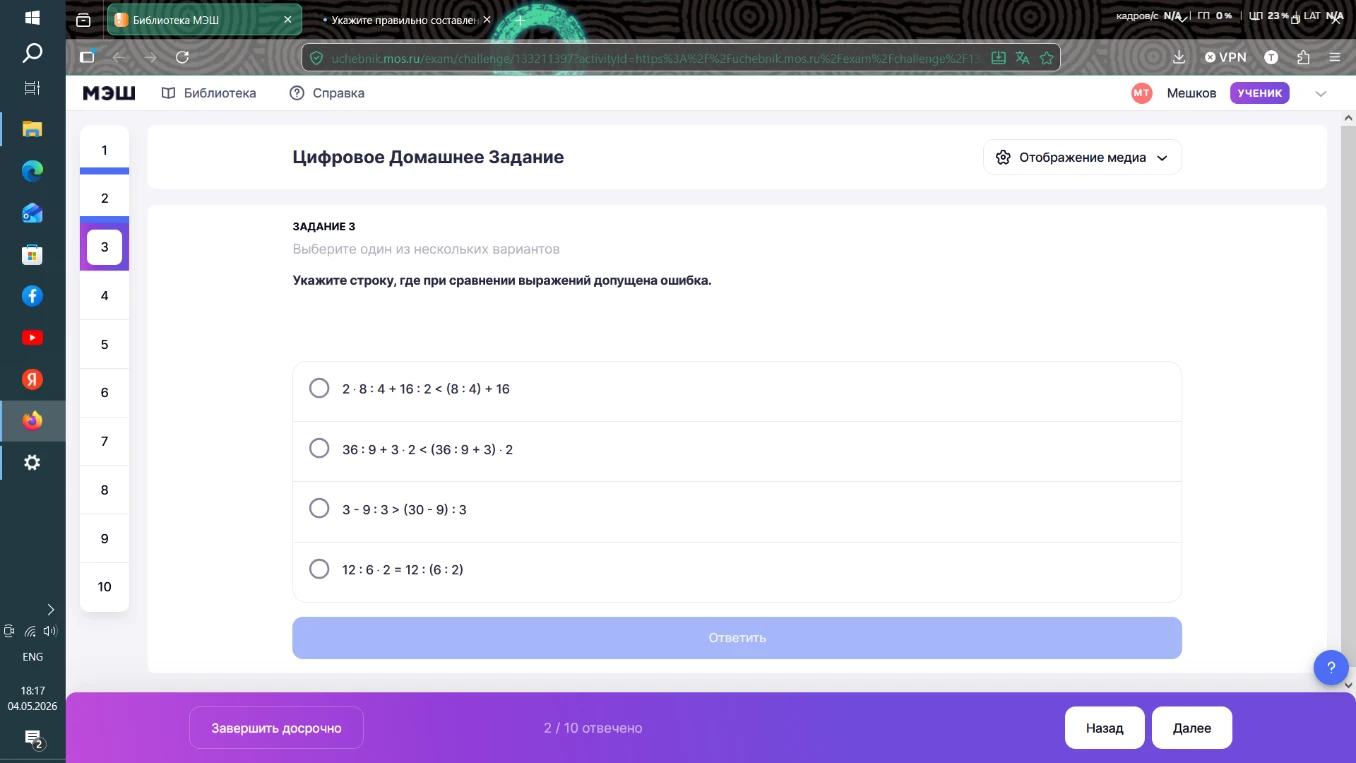Screen dimensions: 1356x763
Task: Switch to question 5 in sidebar
Action: point(104,344)
